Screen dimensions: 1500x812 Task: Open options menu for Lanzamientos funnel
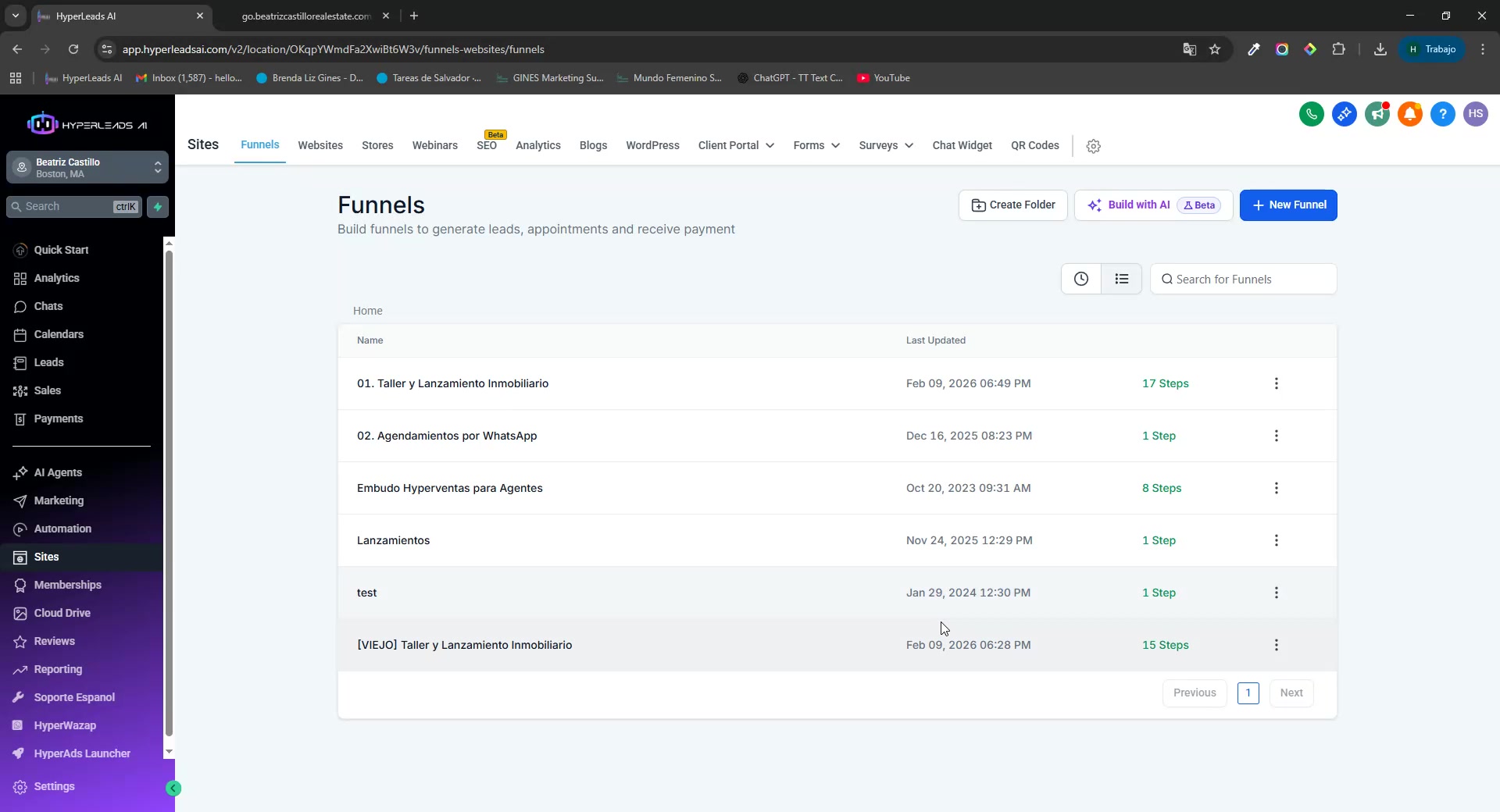pos(1276,540)
